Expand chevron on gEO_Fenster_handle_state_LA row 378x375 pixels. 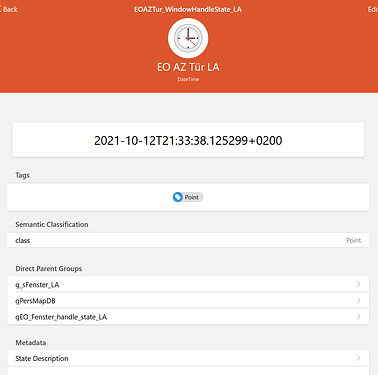pyautogui.click(x=359, y=316)
